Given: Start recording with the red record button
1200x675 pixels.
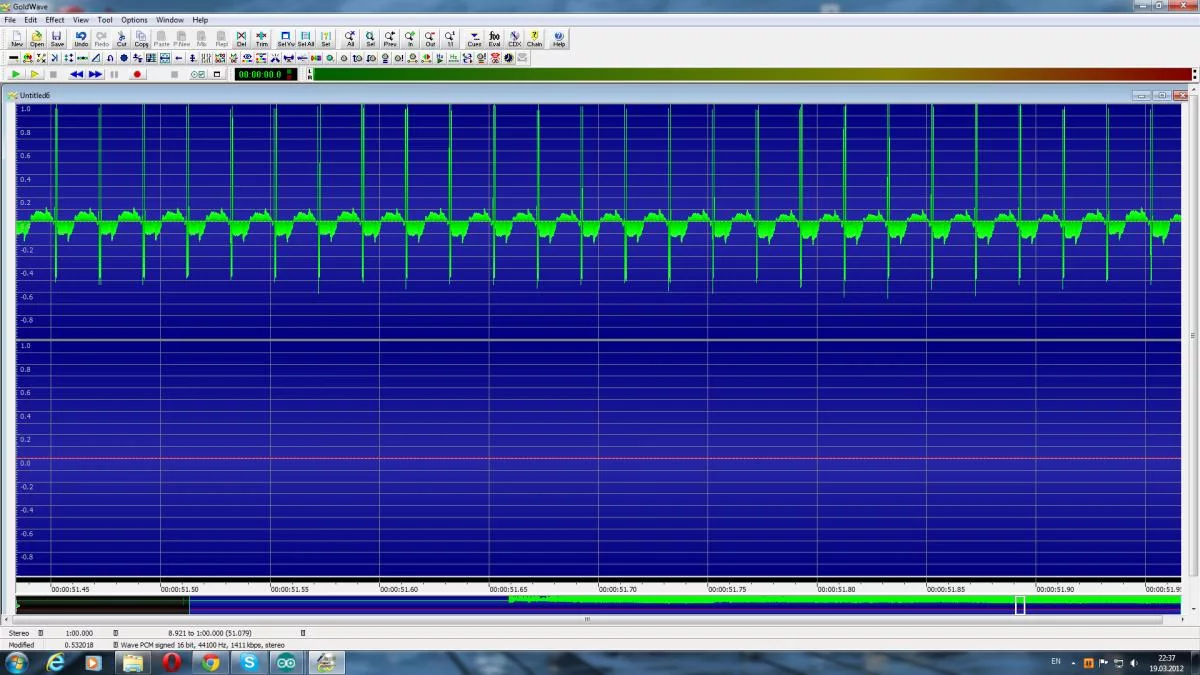Looking at the screenshot, I should point(137,74).
